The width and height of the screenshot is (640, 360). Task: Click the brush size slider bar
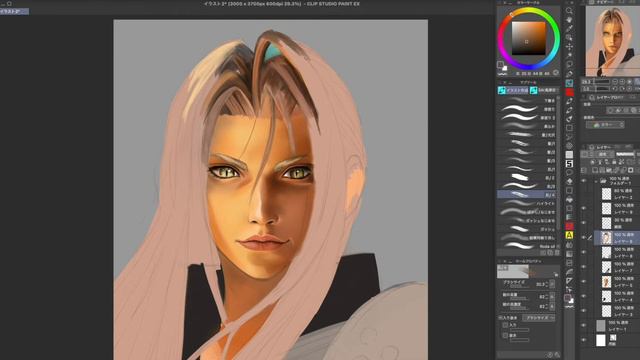pyautogui.click(x=519, y=287)
